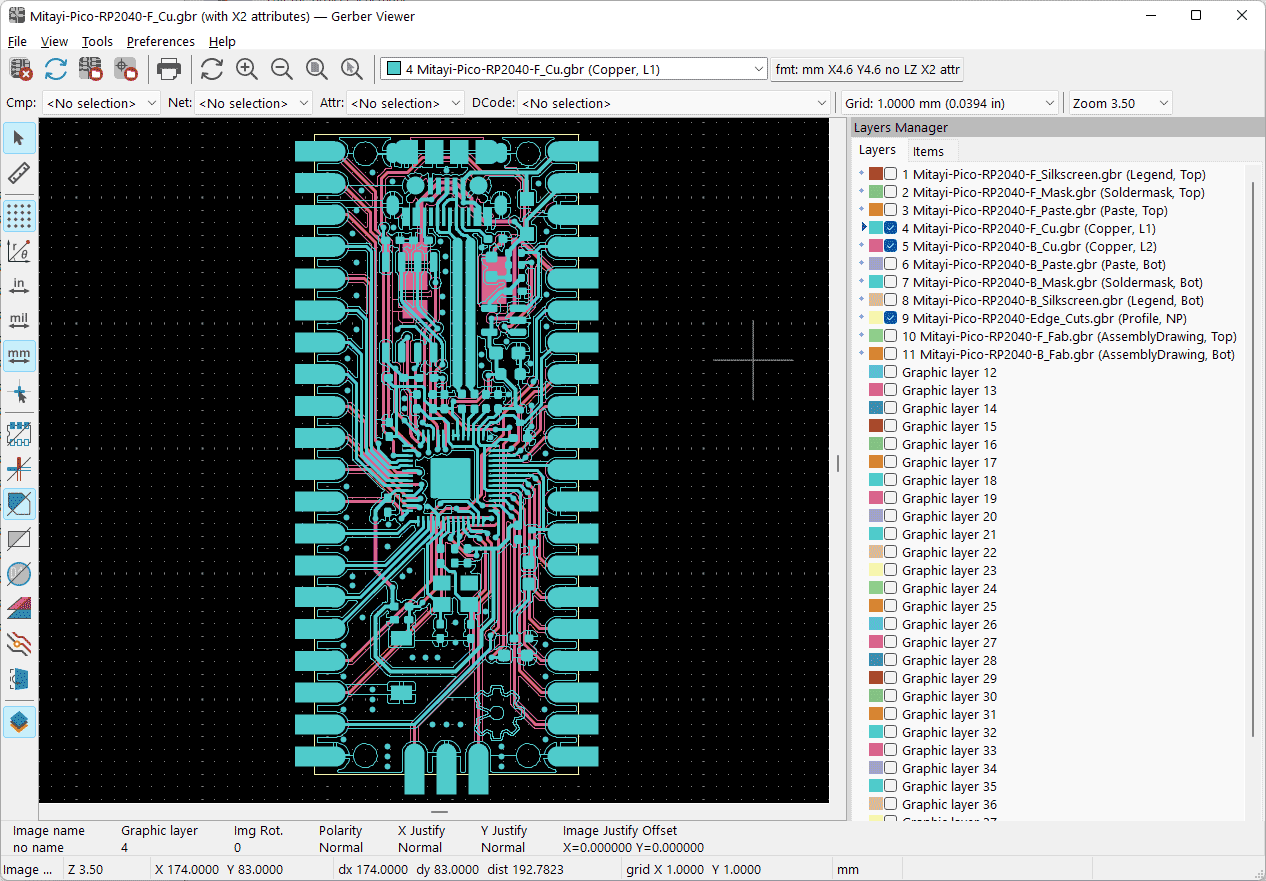Toggle negative objects ghost color icon
1266x881 pixels.
pyautogui.click(x=19, y=539)
